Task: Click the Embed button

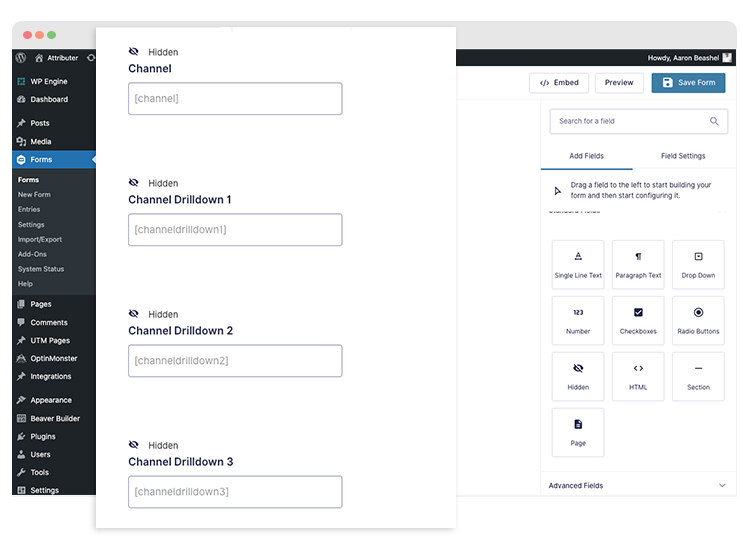Action: [x=559, y=83]
